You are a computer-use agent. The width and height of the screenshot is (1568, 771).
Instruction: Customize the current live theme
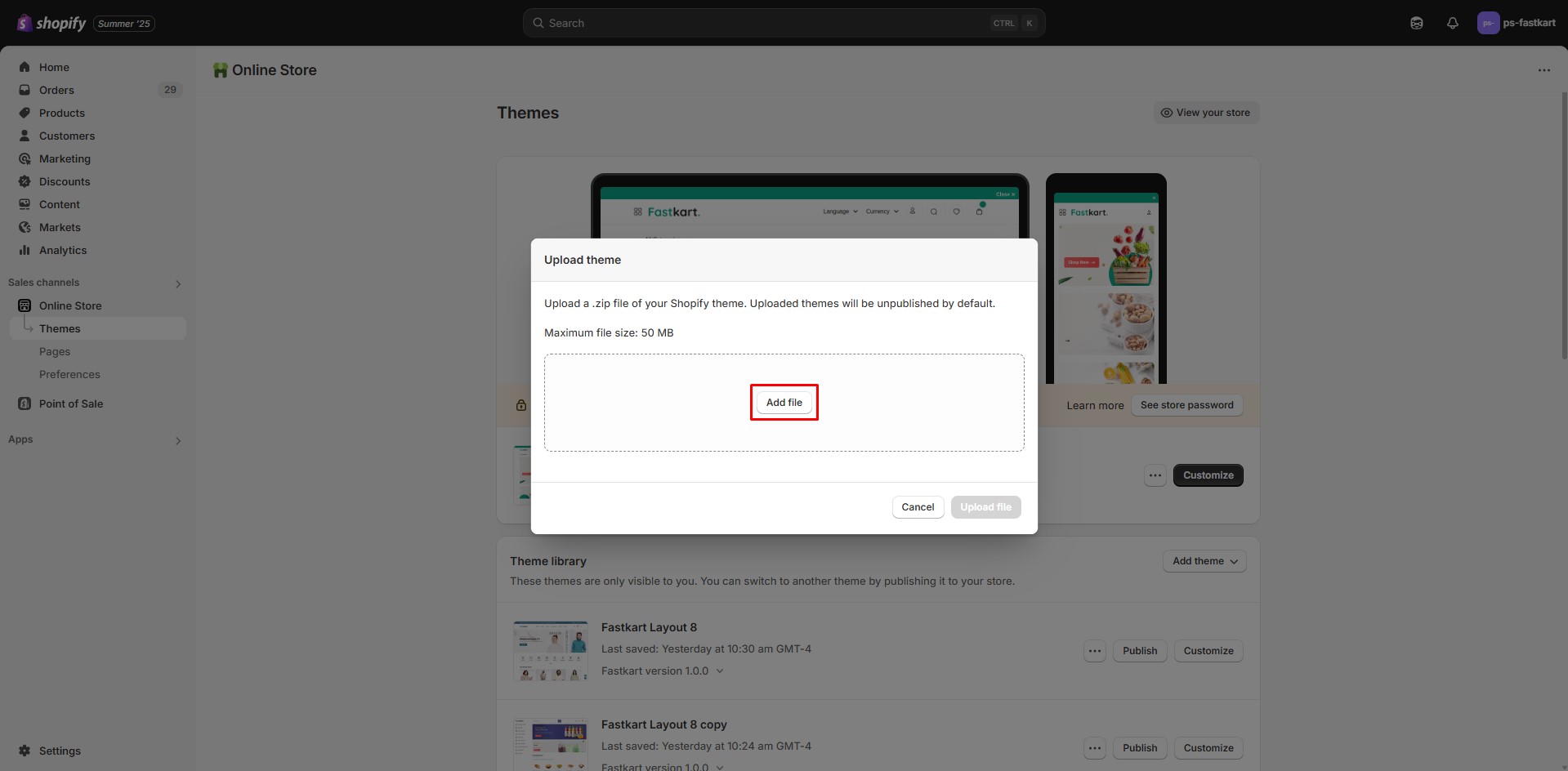point(1208,475)
